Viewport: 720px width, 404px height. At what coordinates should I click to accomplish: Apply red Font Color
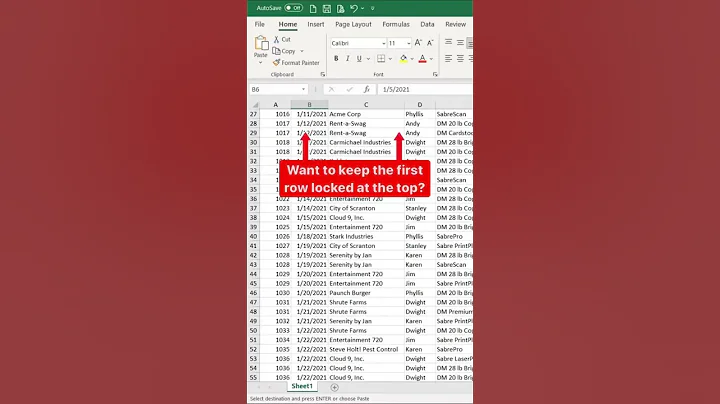422,58
